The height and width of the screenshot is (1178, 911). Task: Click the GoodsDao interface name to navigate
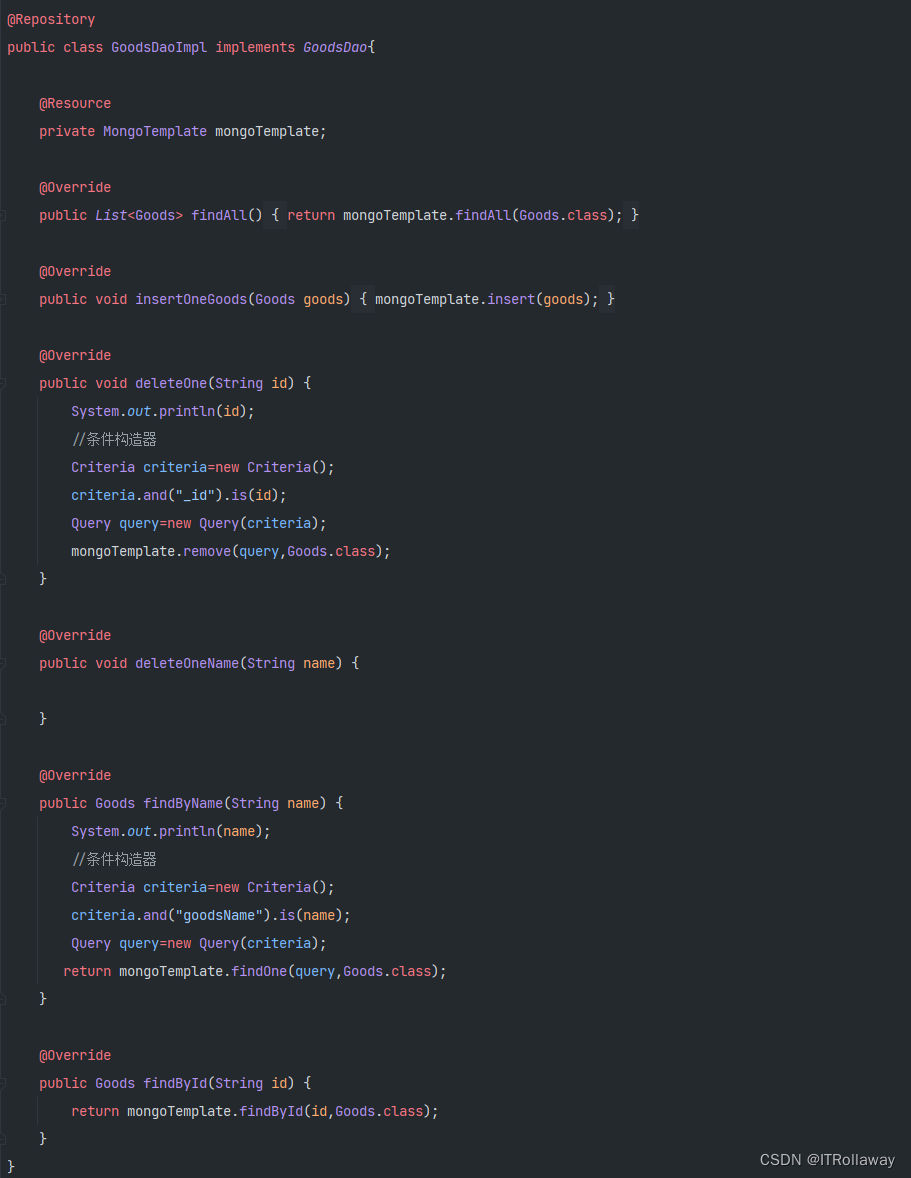[334, 47]
